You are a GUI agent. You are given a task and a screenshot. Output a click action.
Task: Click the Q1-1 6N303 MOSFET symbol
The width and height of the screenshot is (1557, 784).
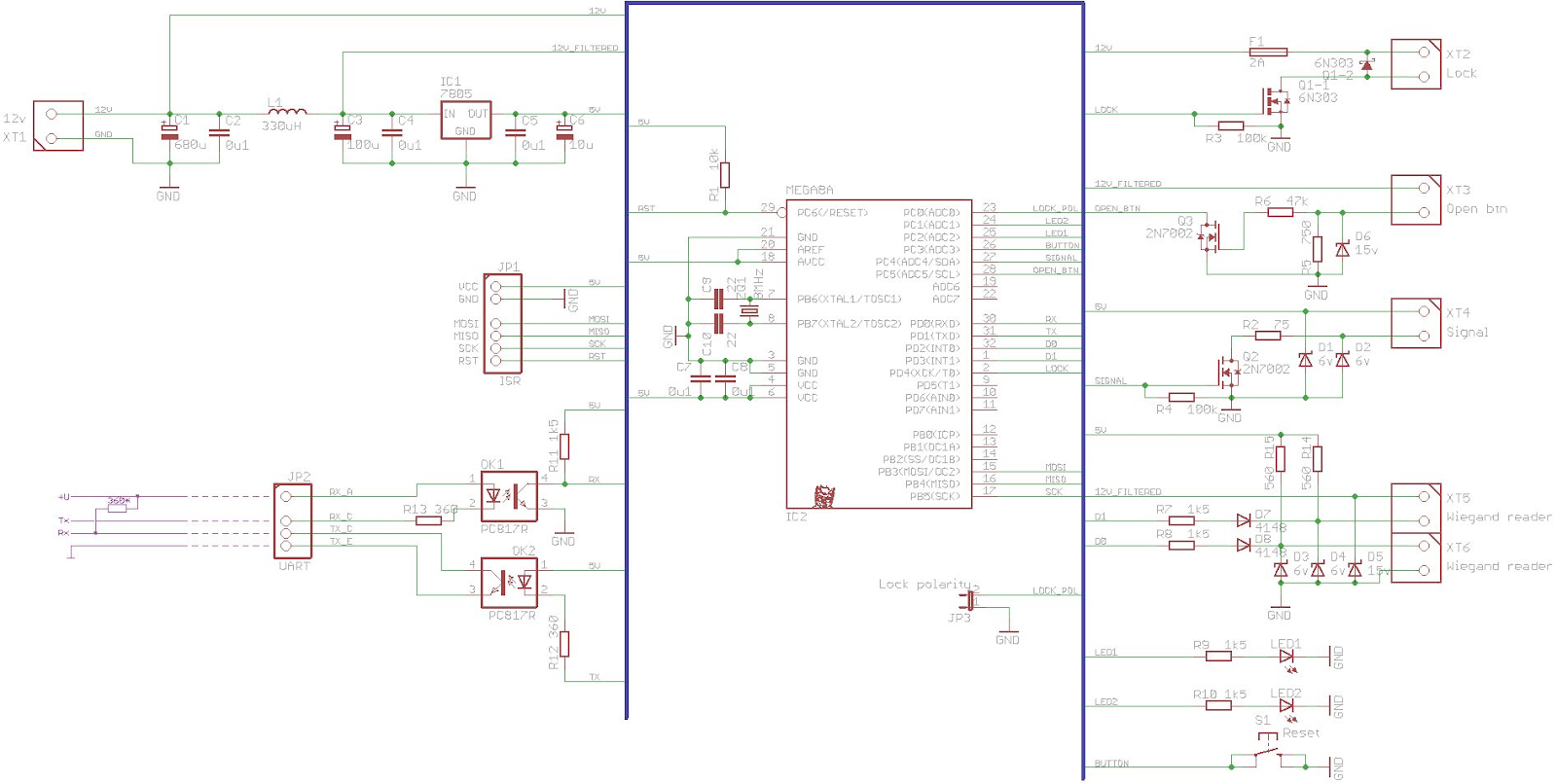coord(1277,99)
